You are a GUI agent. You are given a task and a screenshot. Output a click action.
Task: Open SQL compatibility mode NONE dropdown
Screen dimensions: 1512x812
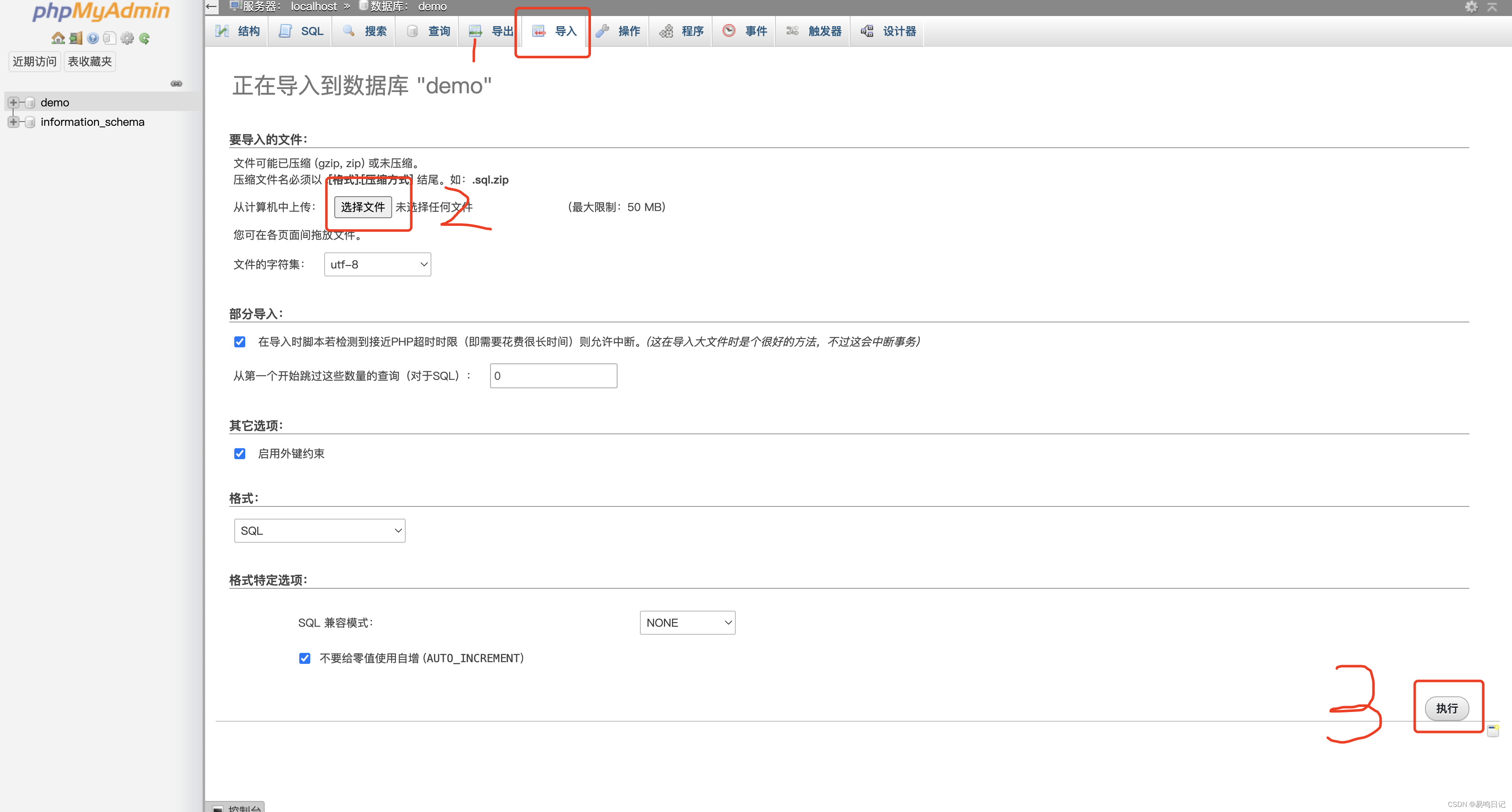click(x=687, y=623)
